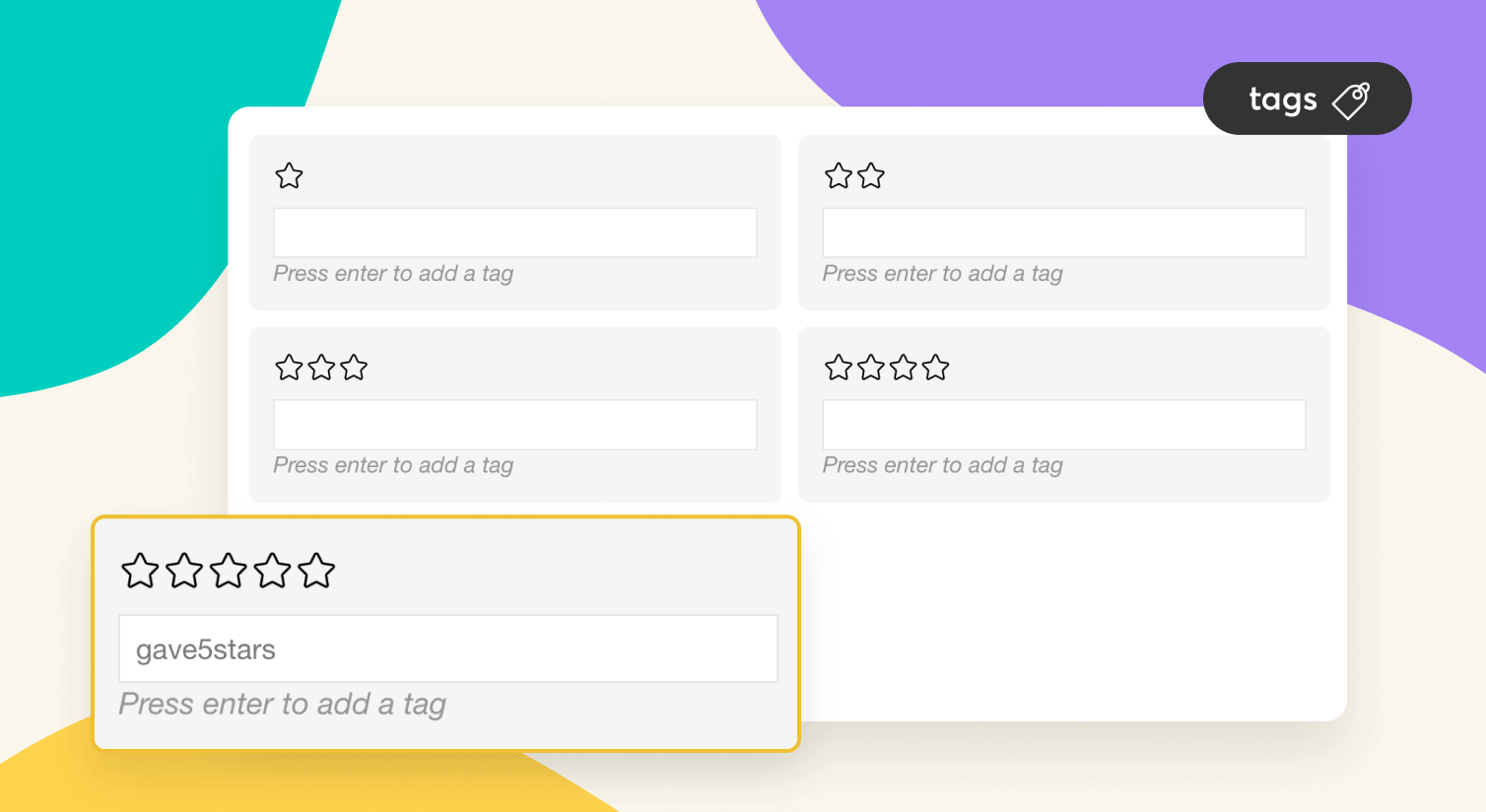Focus the four-star tag input field
The height and width of the screenshot is (812, 1486).
(1063, 425)
